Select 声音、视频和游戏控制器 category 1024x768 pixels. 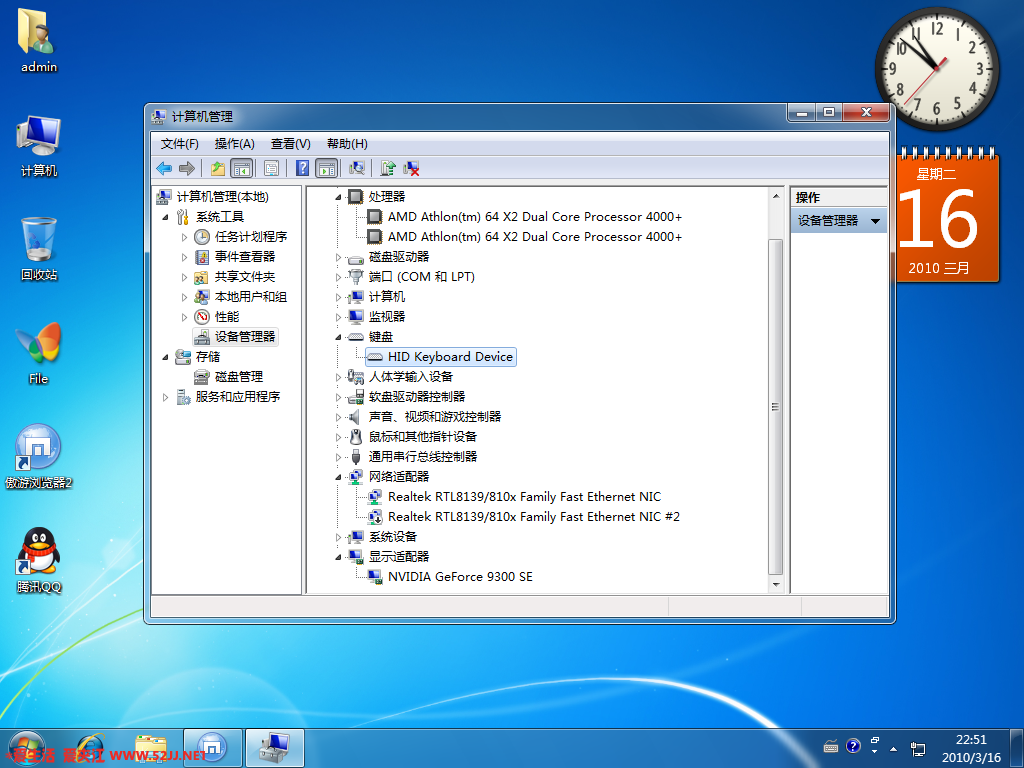tap(435, 417)
